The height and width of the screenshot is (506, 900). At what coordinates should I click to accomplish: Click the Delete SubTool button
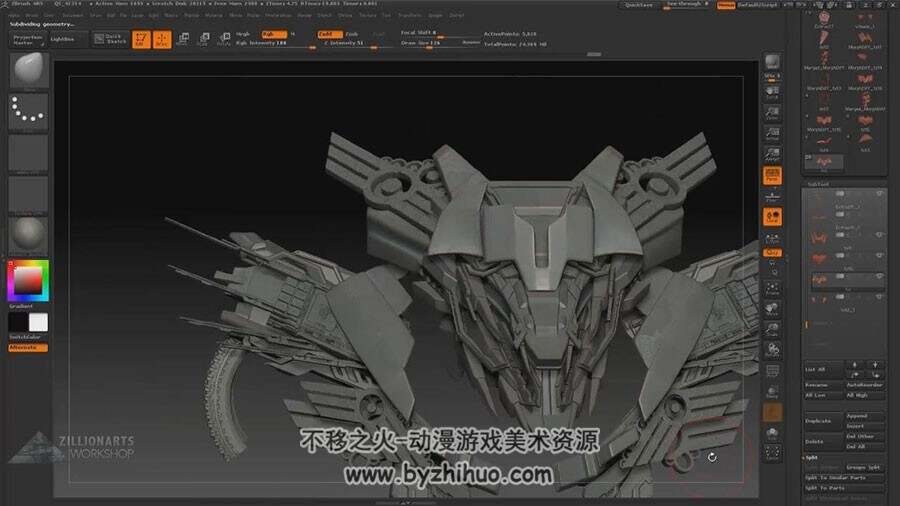tap(823, 441)
